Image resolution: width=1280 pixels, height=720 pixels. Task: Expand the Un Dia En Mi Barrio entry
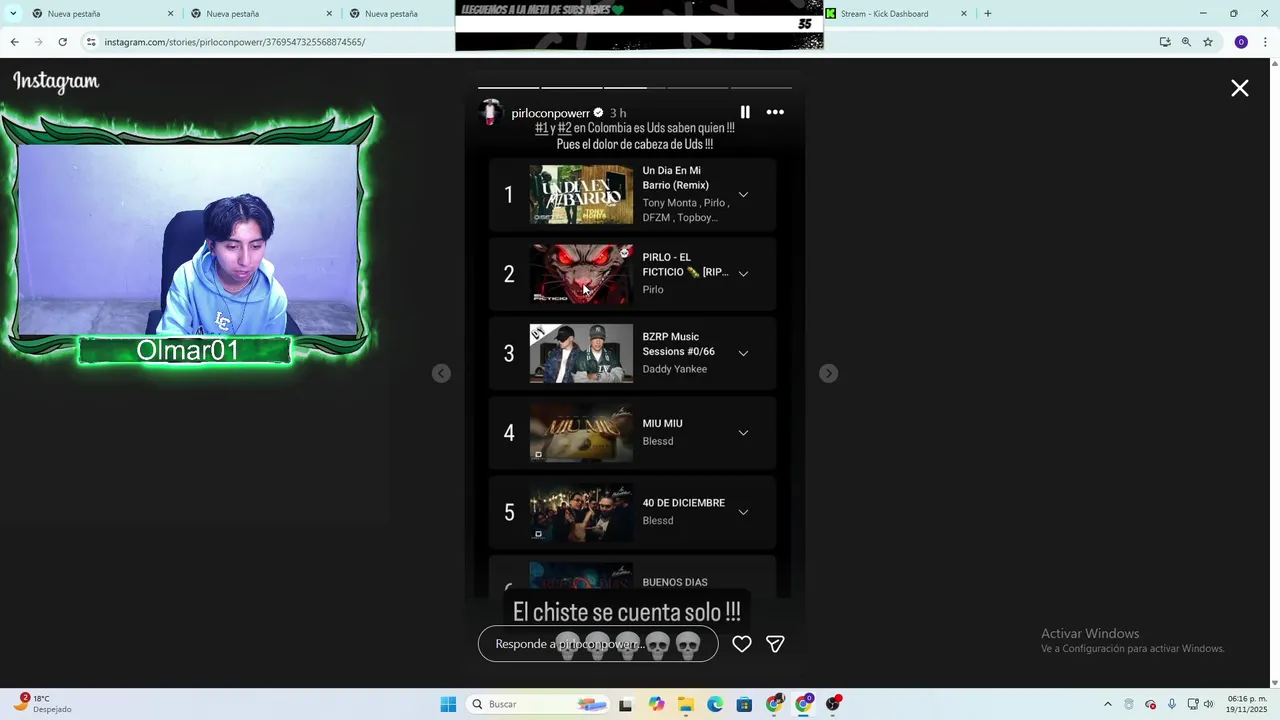pyautogui.click(x=743, y=194)
